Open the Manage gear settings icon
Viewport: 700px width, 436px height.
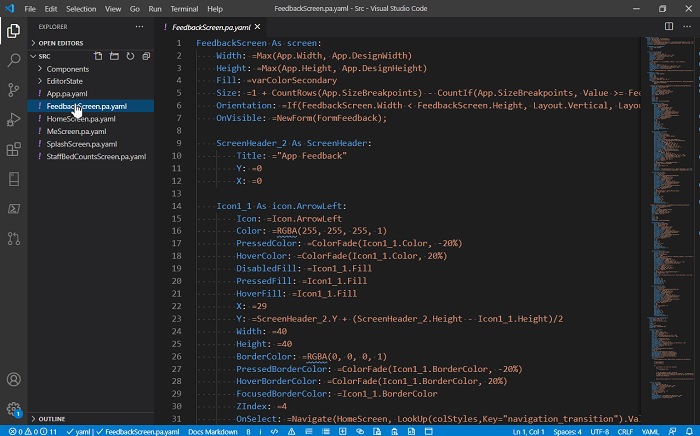[x=14, y=409]
